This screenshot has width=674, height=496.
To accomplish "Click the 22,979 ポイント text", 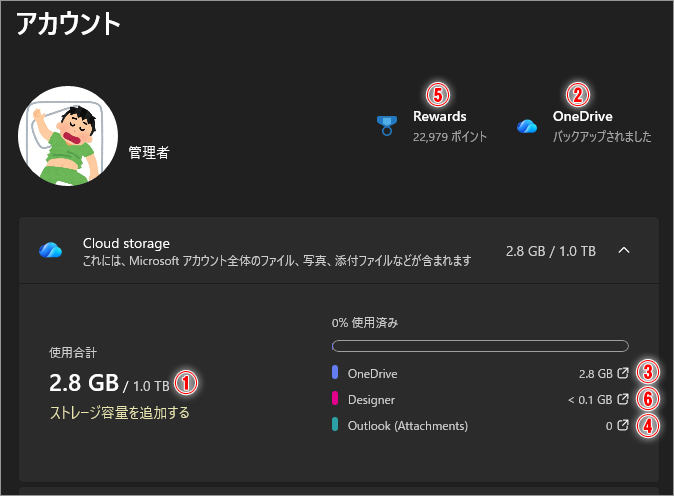I will pos(450,137).
